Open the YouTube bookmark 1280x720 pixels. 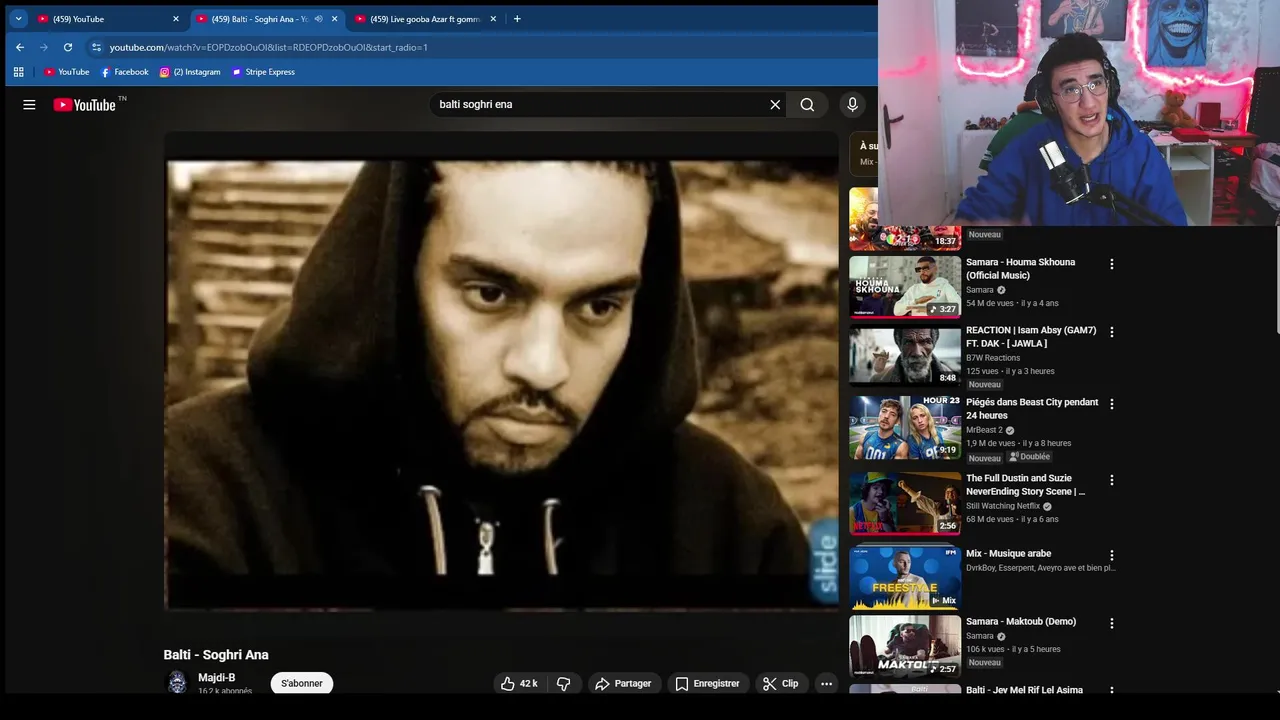point(66,72)
